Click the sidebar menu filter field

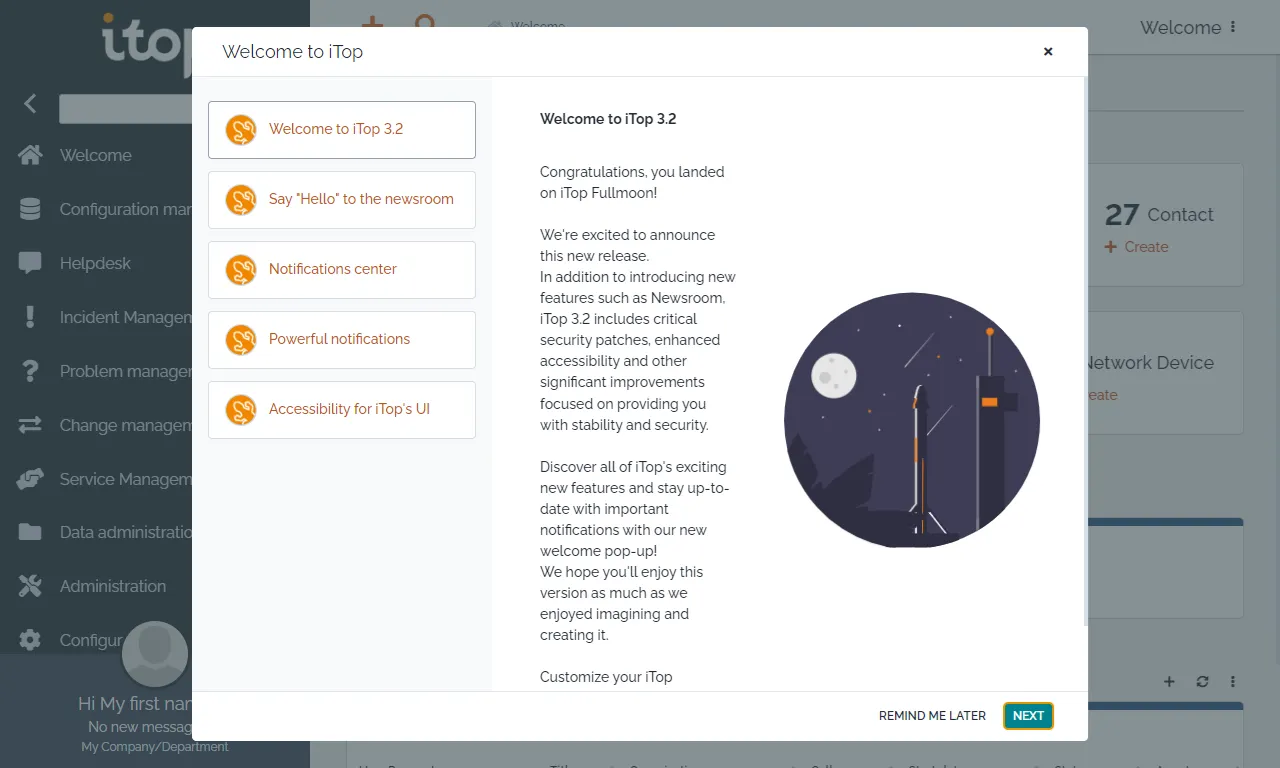point(125,109)
